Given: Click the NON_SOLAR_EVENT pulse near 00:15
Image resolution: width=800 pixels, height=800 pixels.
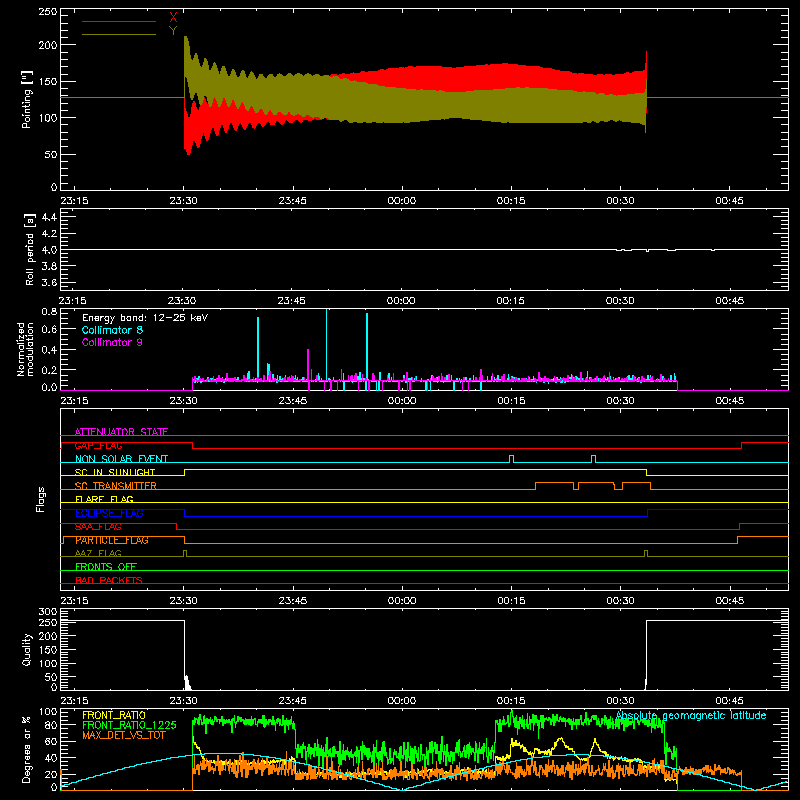Looking at the screenshot, I should pyautogui.click(x=512, y=458).
